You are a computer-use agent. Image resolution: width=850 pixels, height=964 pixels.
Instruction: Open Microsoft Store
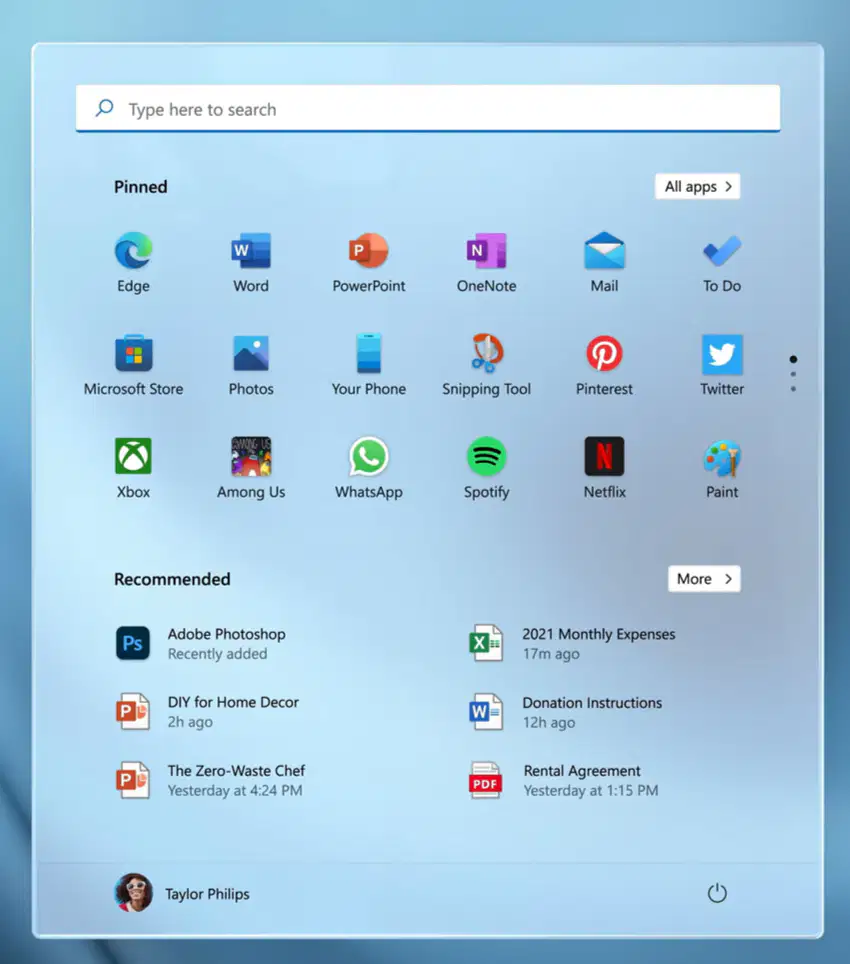133,365
